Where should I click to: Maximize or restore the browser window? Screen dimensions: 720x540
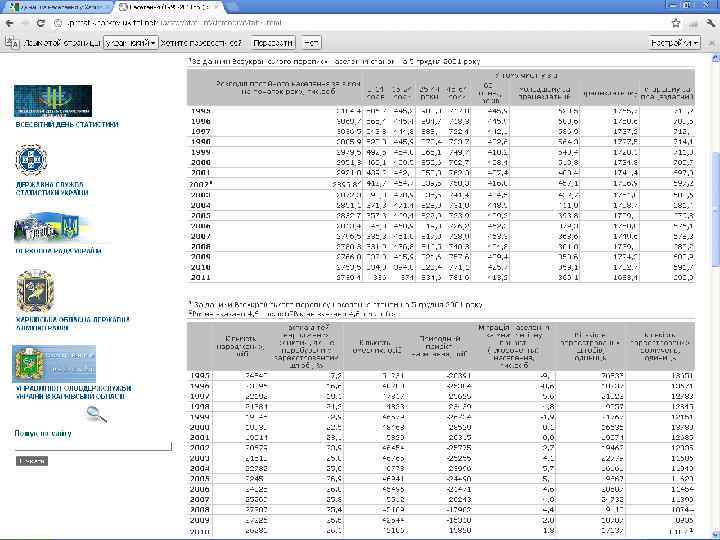coord(687,4)
